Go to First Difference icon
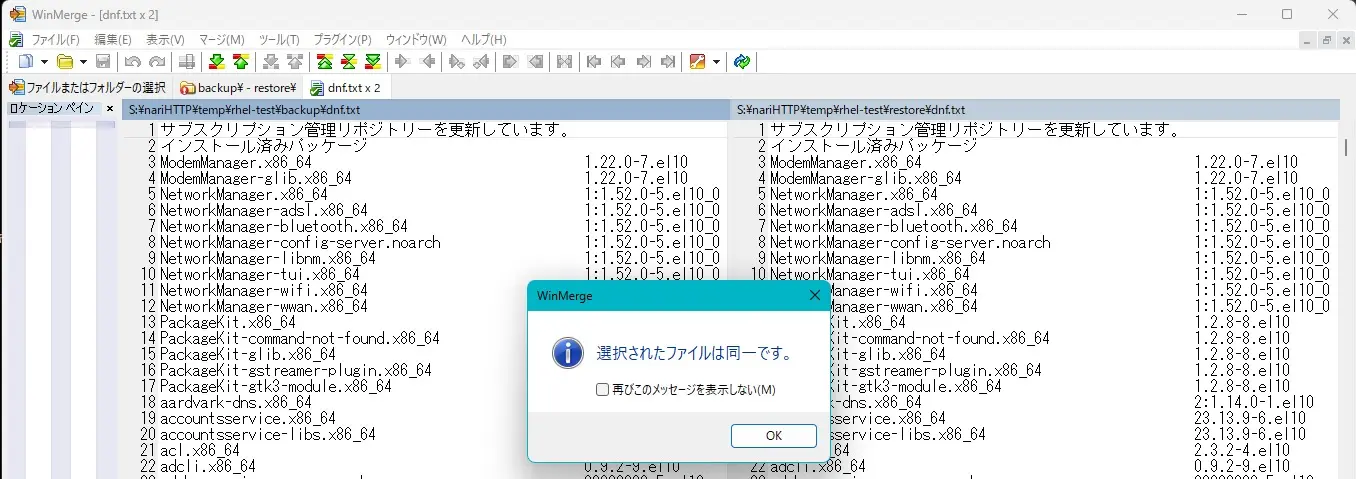Viewport: 1356px width, 479px height. (325, 62)
